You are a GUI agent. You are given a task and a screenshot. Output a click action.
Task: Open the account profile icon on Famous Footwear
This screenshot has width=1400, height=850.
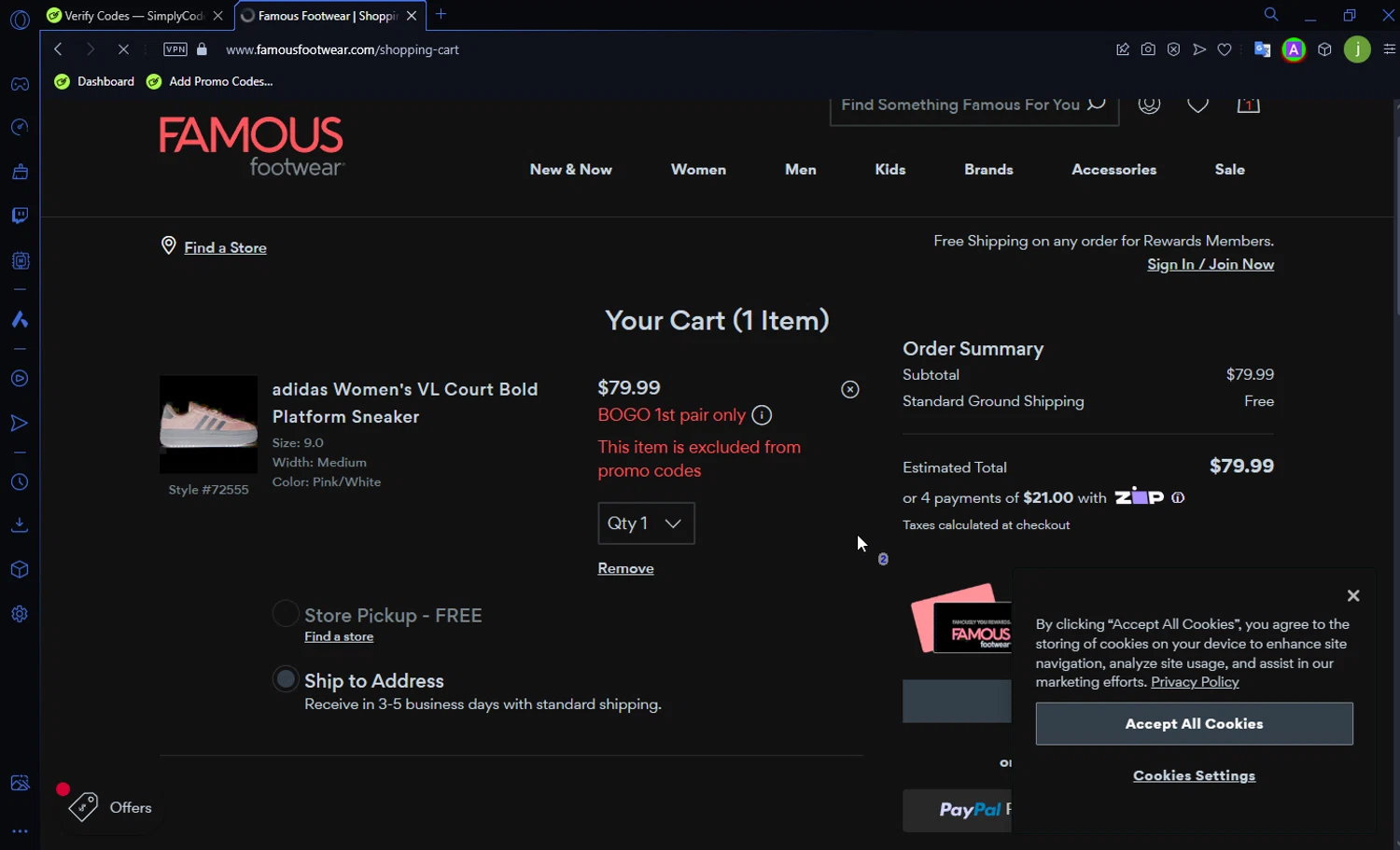[x=1149, y=105]
